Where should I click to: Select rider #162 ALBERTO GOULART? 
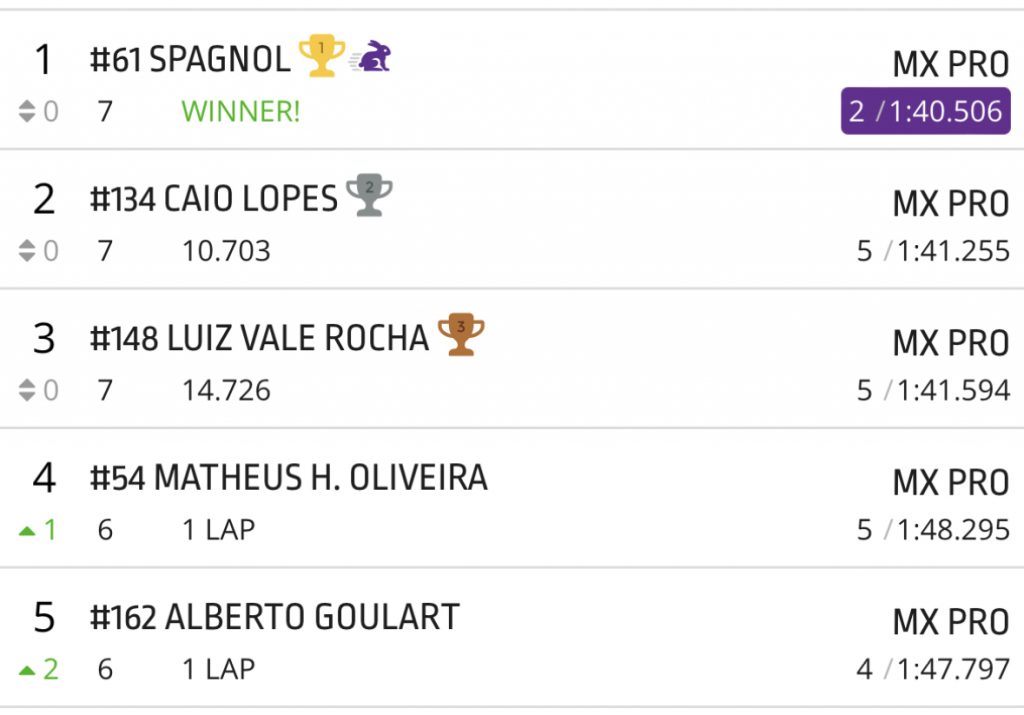click(274, 617)
